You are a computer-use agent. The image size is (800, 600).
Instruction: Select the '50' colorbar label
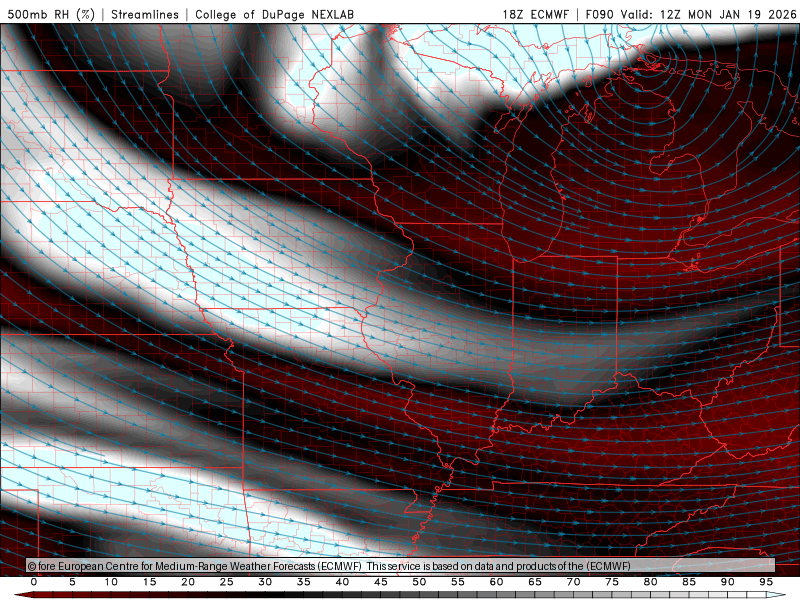pos(419,582)
